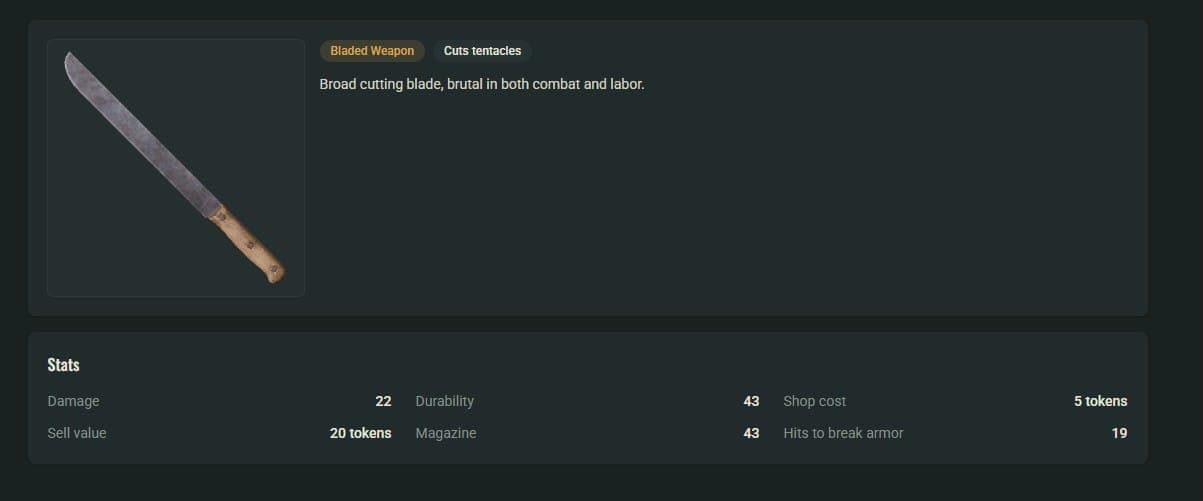Viewport: 1203px width, 501px height.
Task: Click the Damage value 22
Action: [383, 401]
